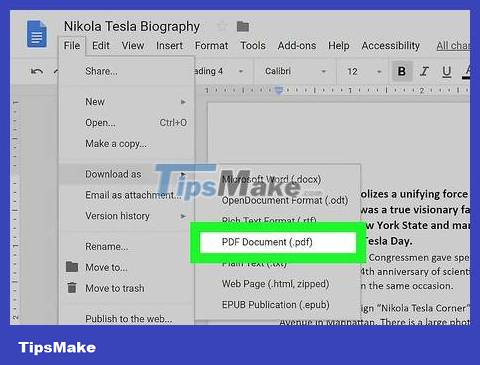Open the Add-ons menu
The image size is (480, 365).
297,45
